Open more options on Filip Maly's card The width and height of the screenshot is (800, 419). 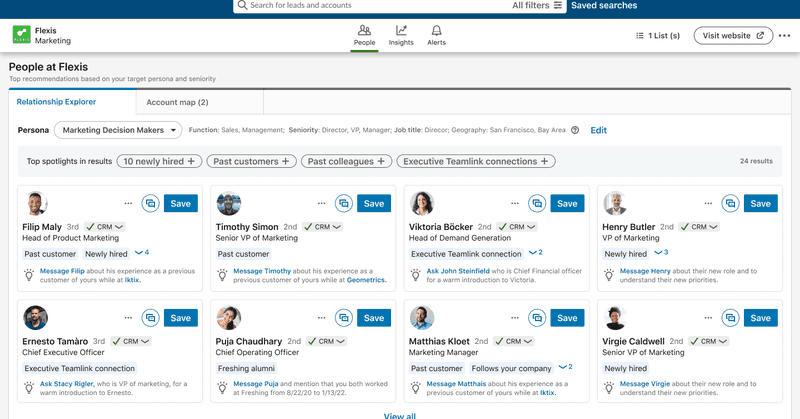[128, 204]
